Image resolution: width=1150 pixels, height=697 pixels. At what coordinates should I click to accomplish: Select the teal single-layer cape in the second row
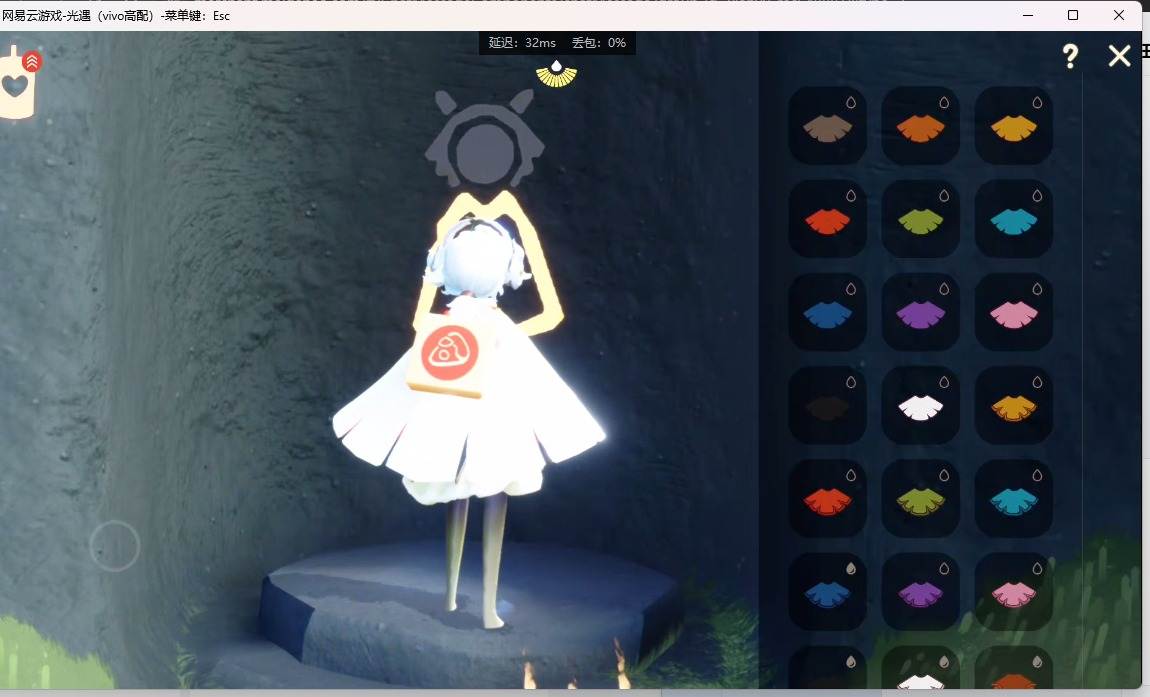pos(1014,219)
